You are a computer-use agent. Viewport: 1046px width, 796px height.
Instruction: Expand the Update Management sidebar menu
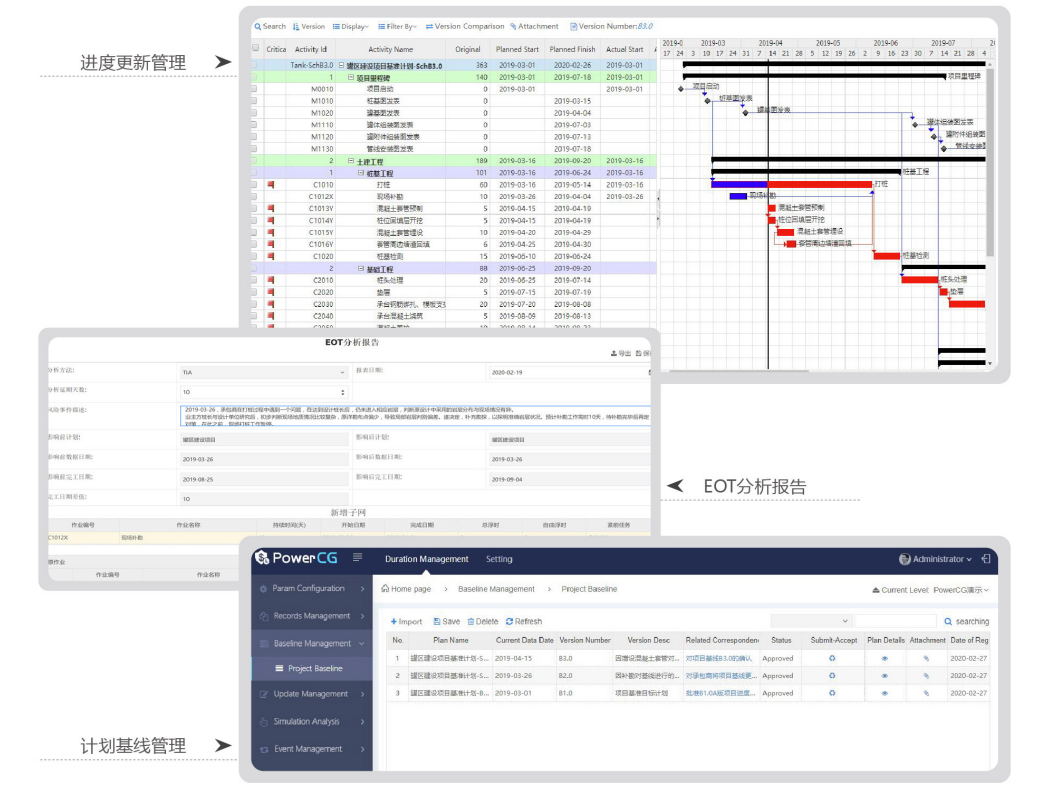312,694
